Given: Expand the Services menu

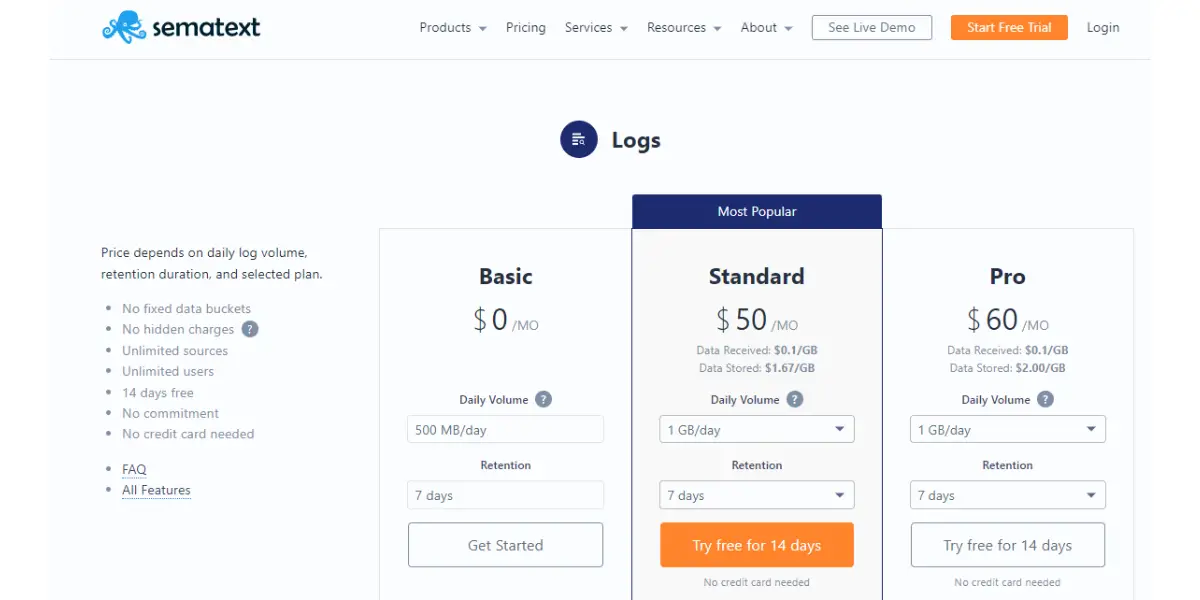Looking at the screenshot, I should [596, 27].
